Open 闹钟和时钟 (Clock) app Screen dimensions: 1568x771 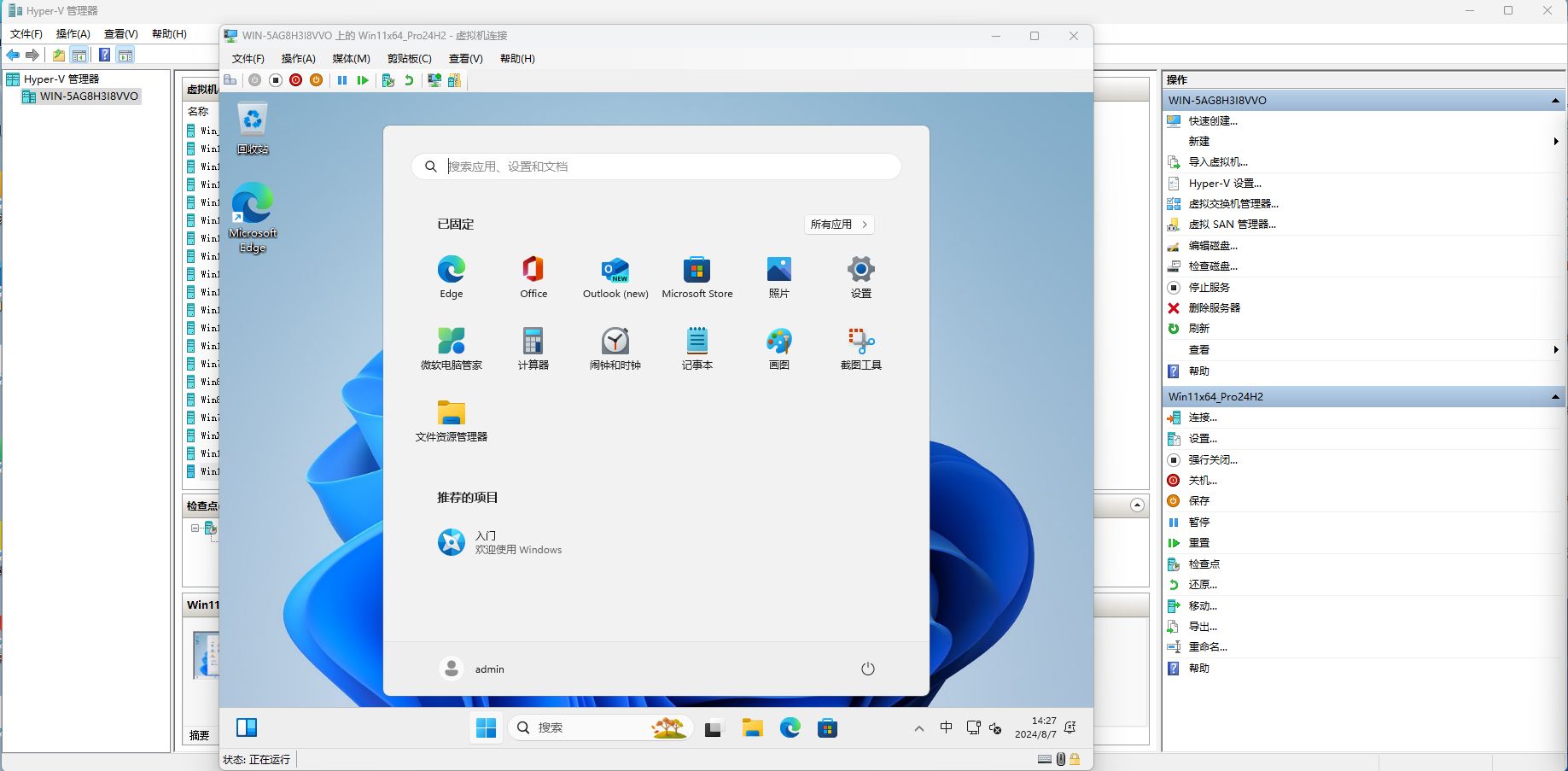(615, 348)
